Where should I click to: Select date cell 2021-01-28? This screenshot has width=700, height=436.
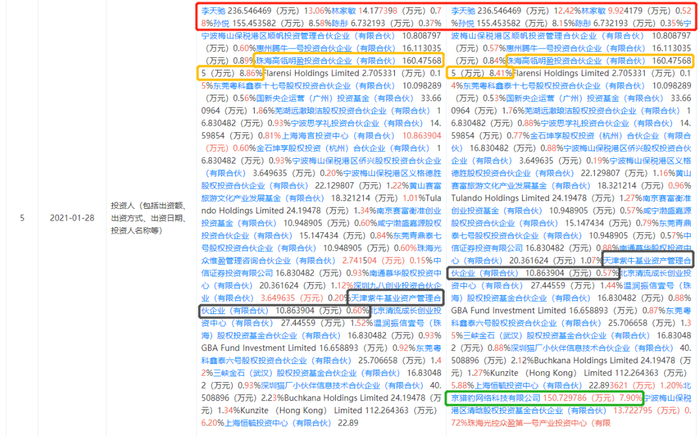[72, 218]
